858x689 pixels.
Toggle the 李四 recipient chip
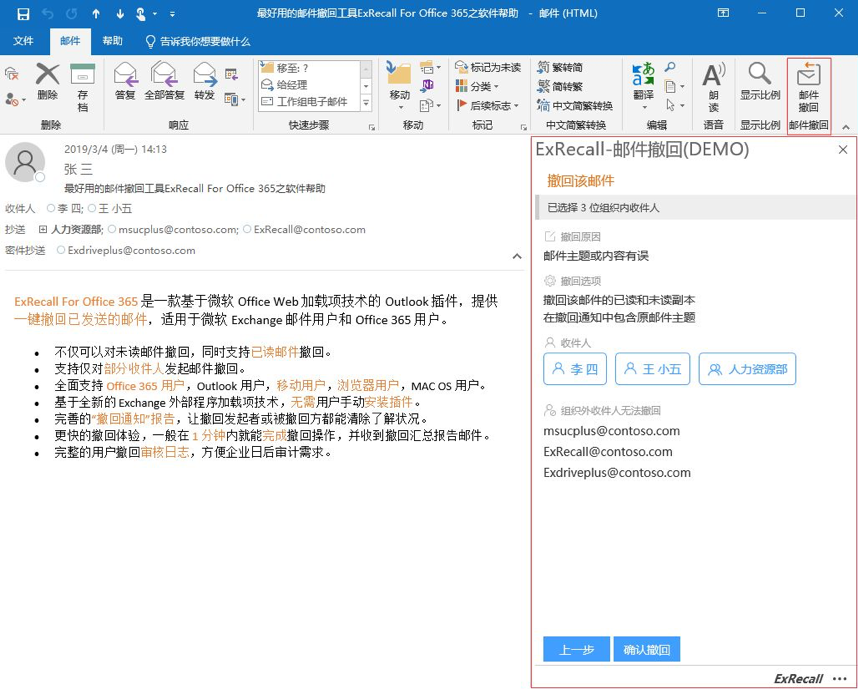(x=575, y=369)
